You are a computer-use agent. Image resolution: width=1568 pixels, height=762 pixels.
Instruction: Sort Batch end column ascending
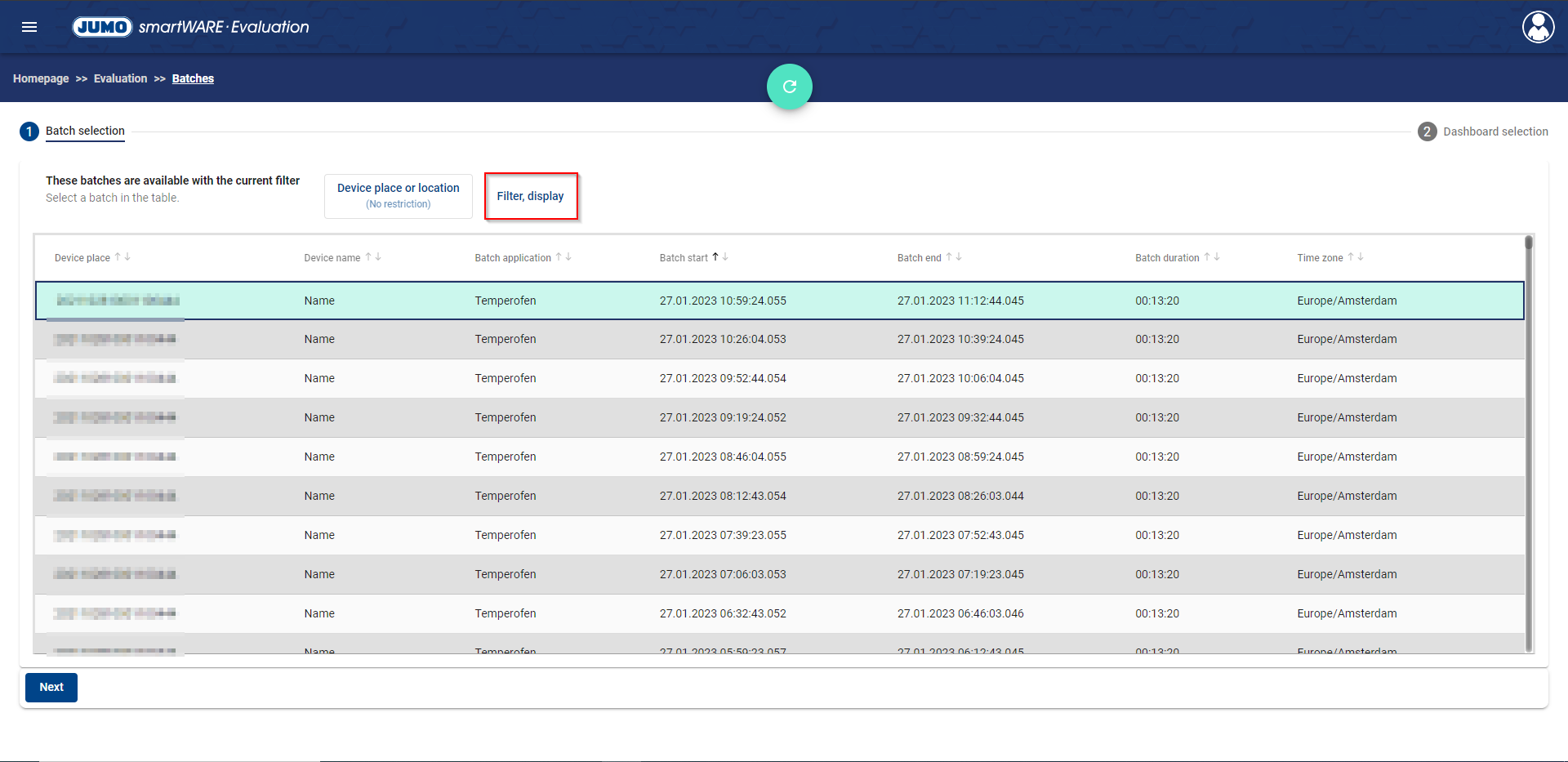click(x=949, y=256)
